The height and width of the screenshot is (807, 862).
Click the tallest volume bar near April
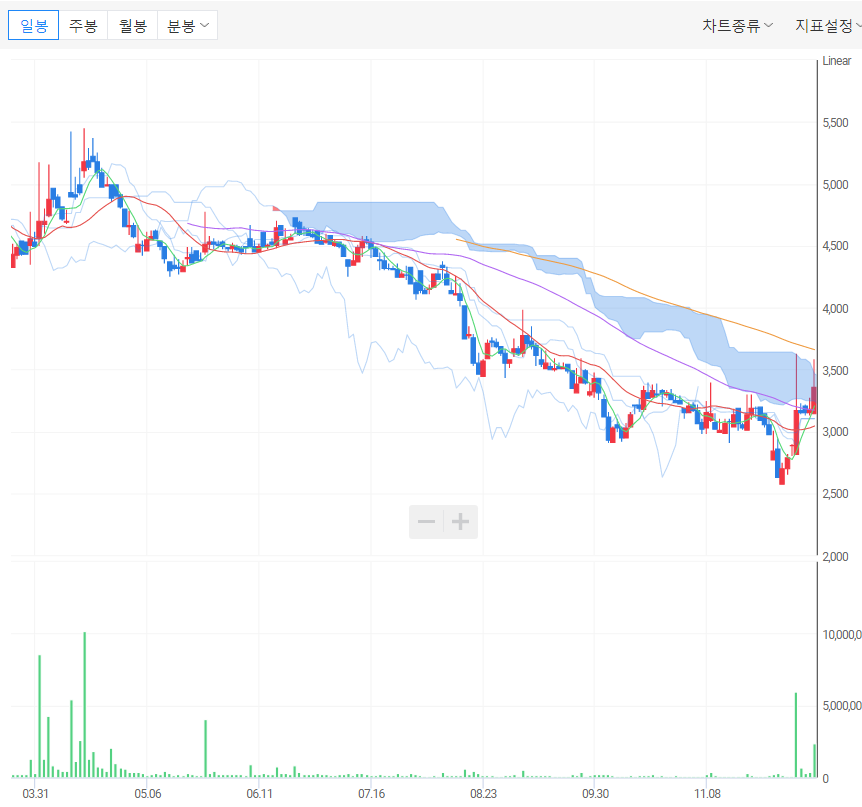point(85,705)
